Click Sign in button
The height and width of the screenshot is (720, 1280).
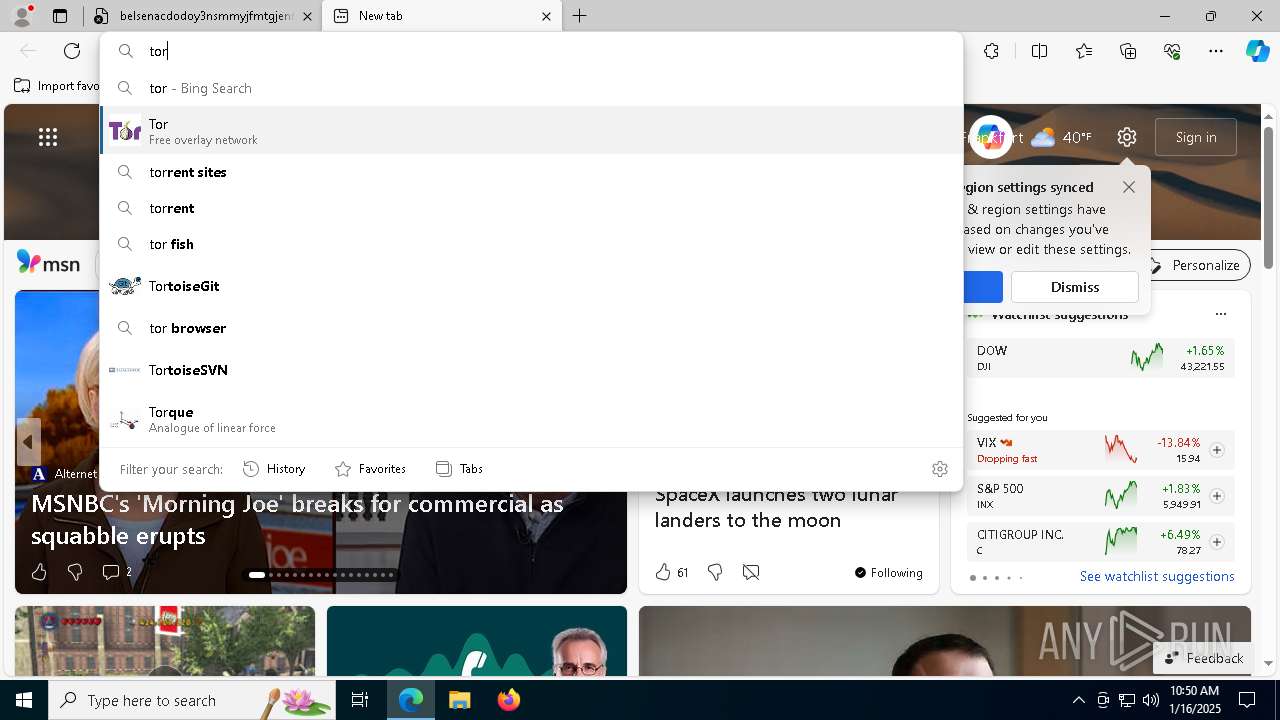(1196, 137)
